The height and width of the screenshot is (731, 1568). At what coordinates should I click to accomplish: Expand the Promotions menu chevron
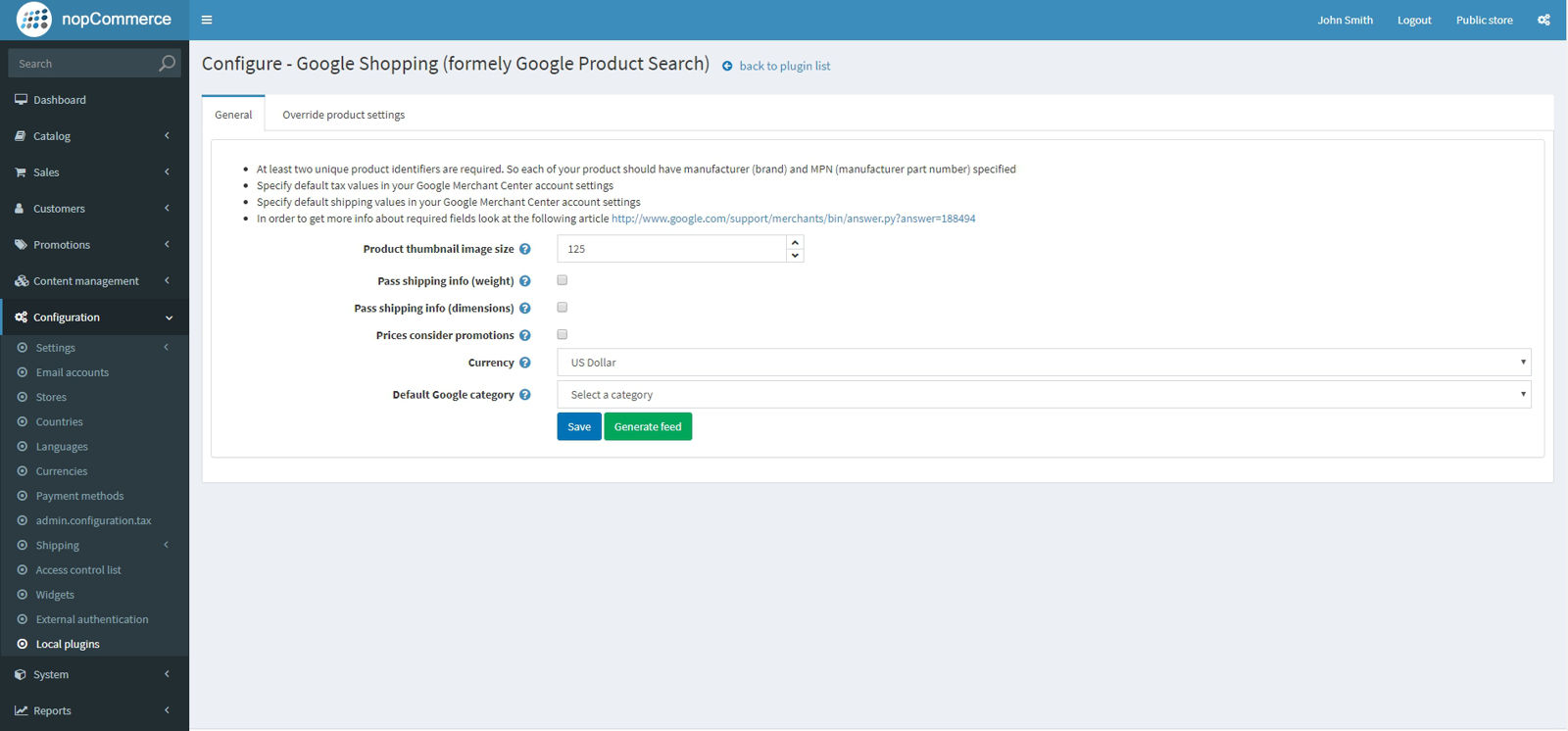168,245
